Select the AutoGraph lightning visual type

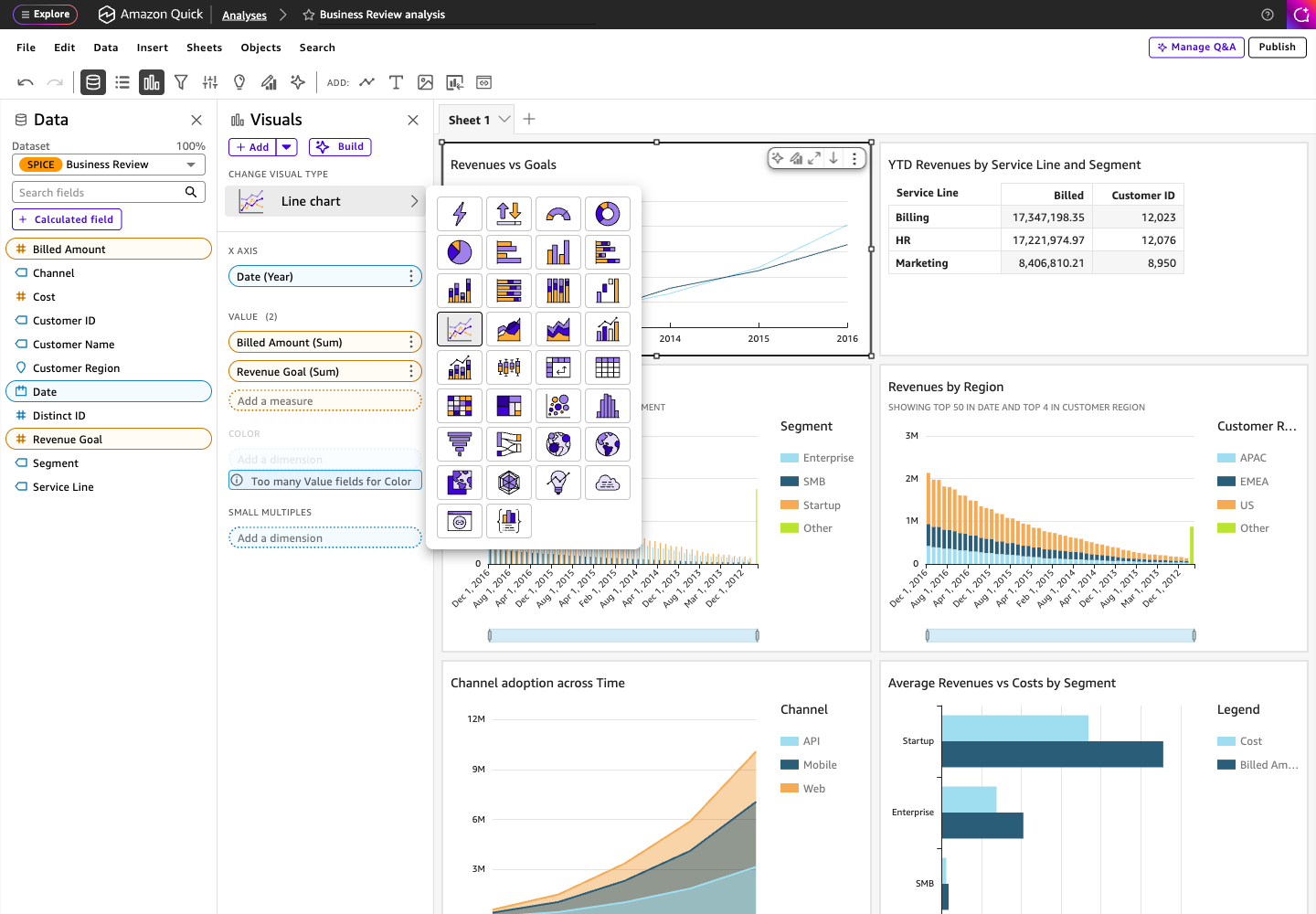coord(460,214)
